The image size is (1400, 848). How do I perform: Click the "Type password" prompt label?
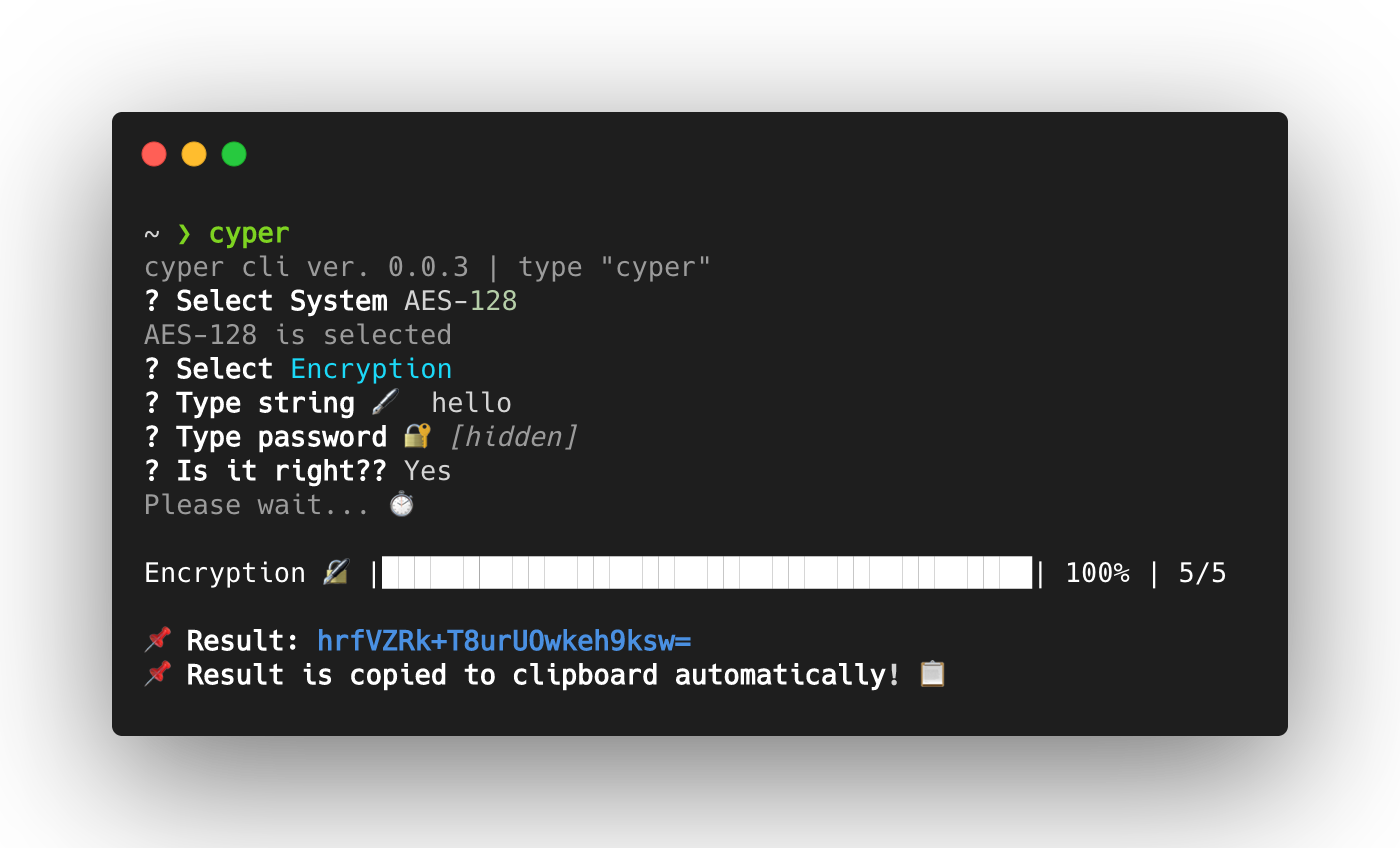pos(281,437)
